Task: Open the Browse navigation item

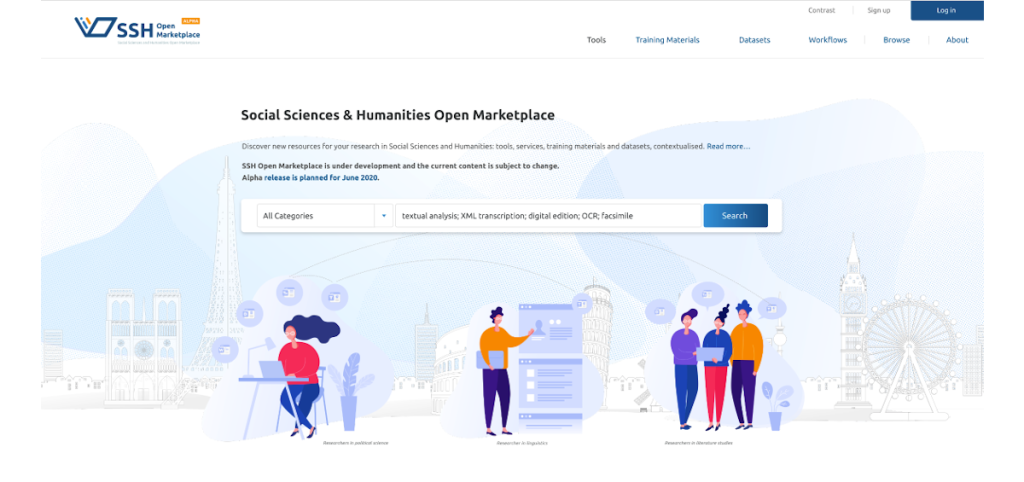Action: [x=896, y=40]
